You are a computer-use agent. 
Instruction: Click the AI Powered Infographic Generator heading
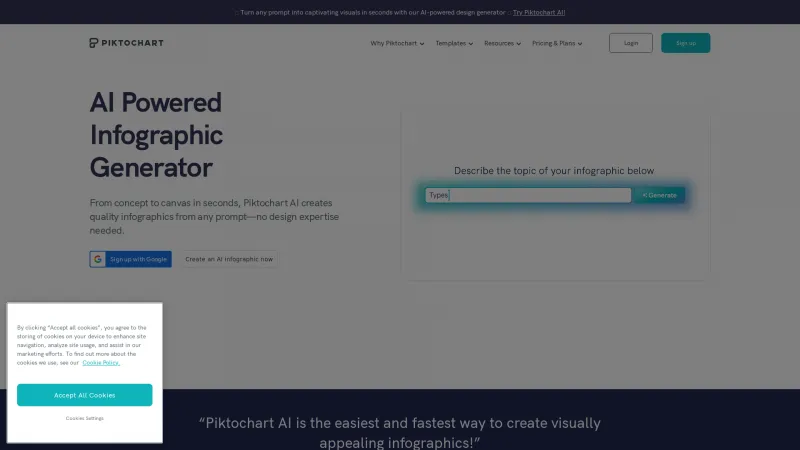click(x=156, y=135)
